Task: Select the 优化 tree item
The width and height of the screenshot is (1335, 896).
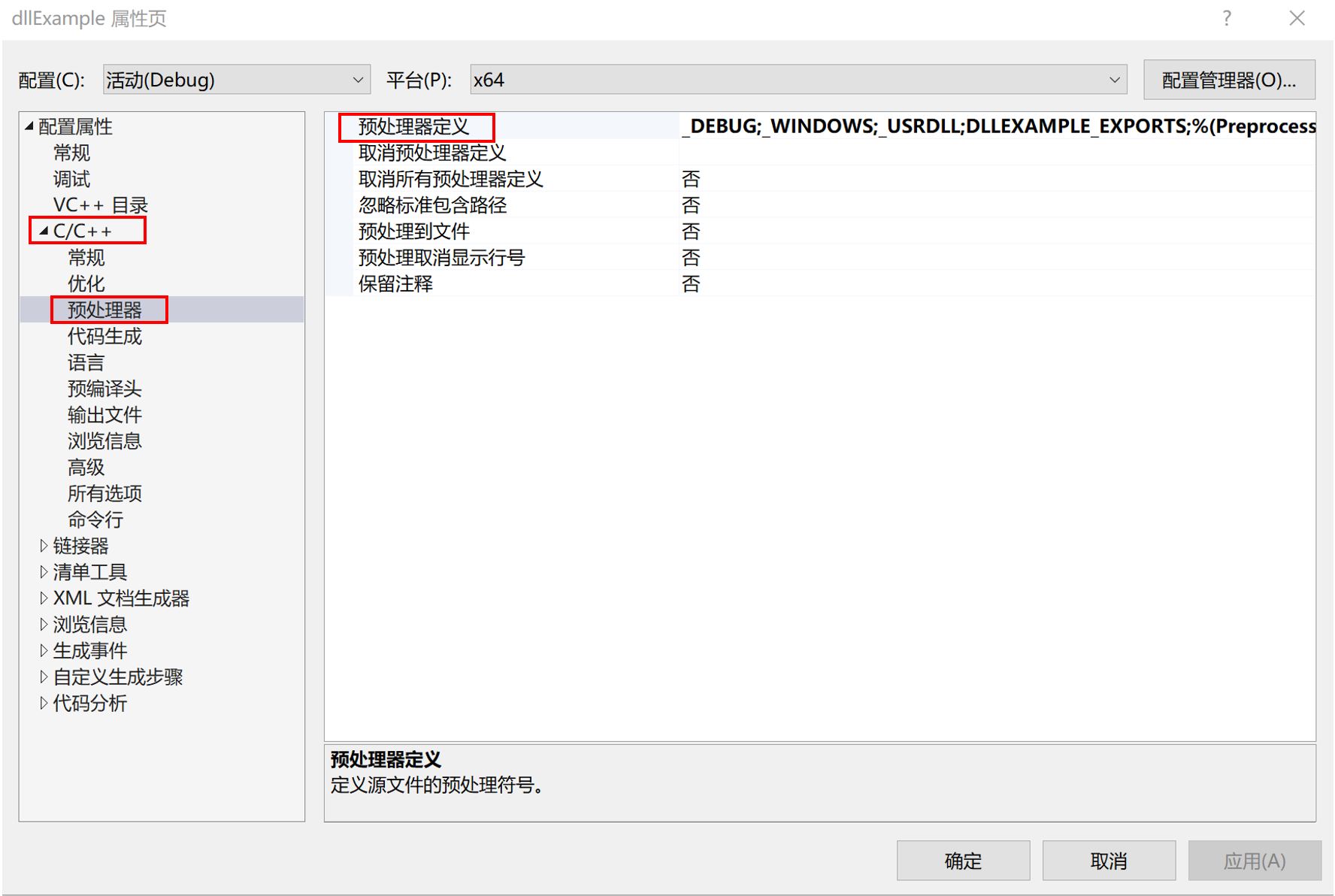Action: (x=86, y=283)
